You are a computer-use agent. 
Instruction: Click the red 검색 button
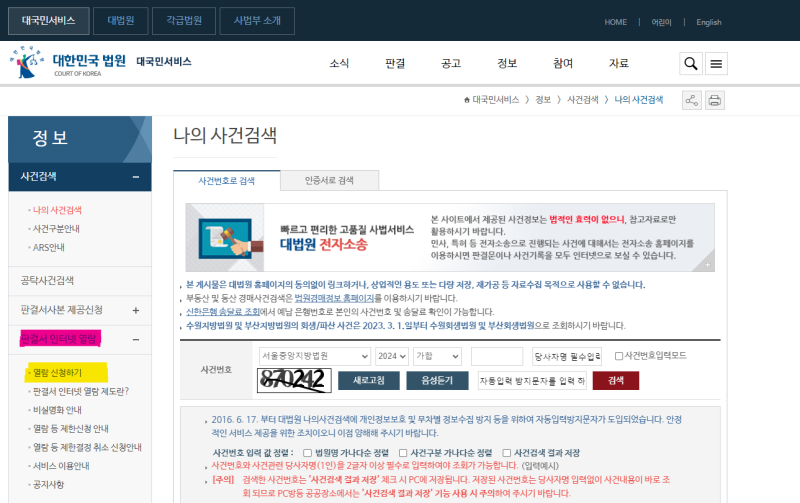click(x=616, y=381)
